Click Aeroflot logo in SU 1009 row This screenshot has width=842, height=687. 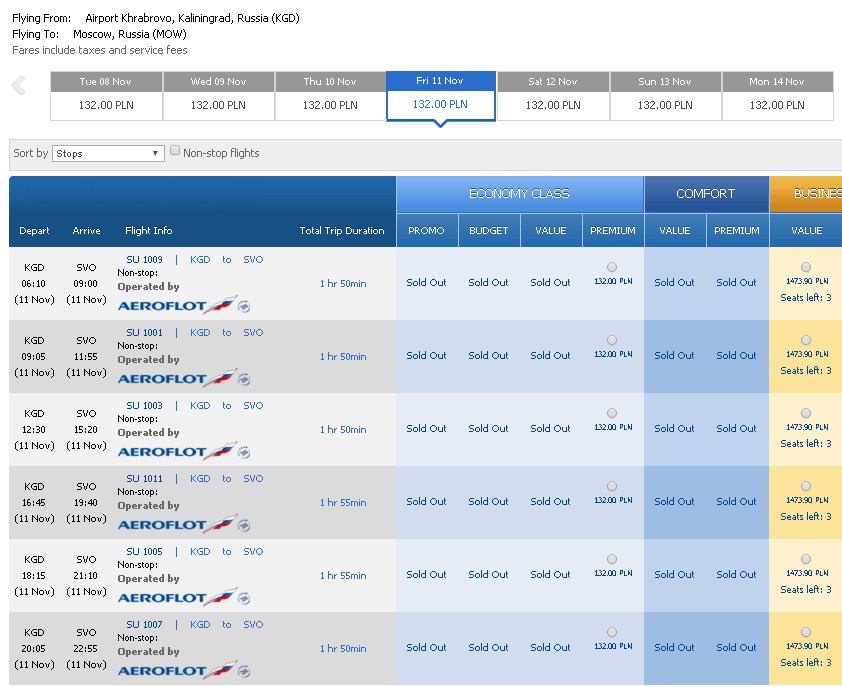[177, 305]
